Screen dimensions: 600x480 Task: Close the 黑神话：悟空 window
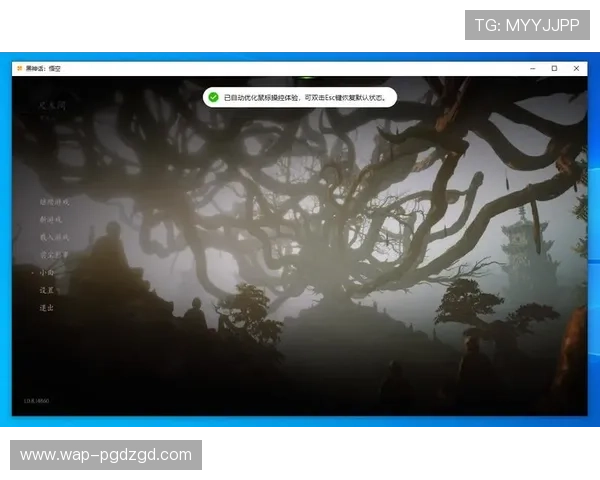(x=576, y=69)
